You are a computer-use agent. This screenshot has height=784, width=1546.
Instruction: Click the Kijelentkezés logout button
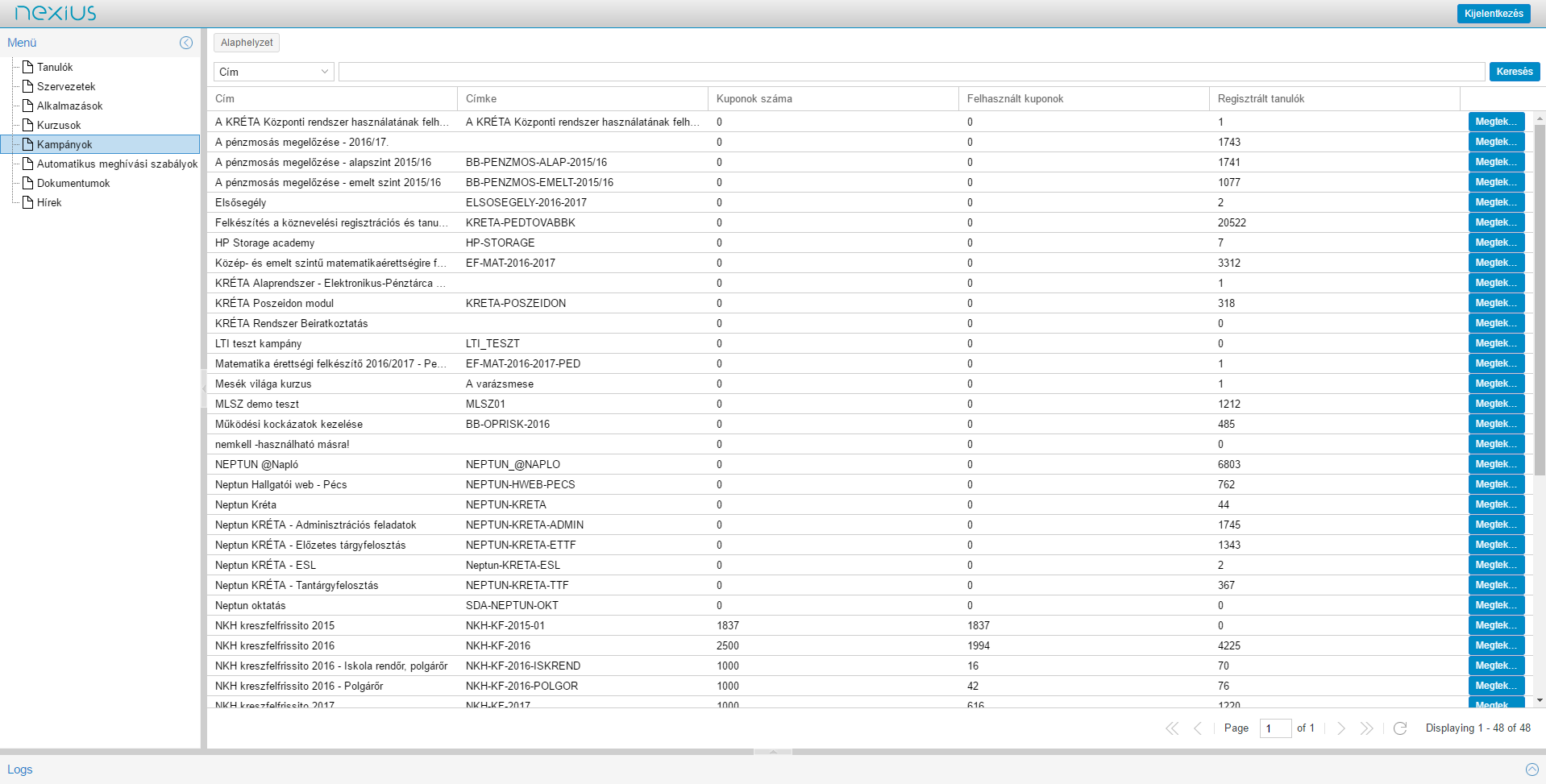[x=1493, y=14]
